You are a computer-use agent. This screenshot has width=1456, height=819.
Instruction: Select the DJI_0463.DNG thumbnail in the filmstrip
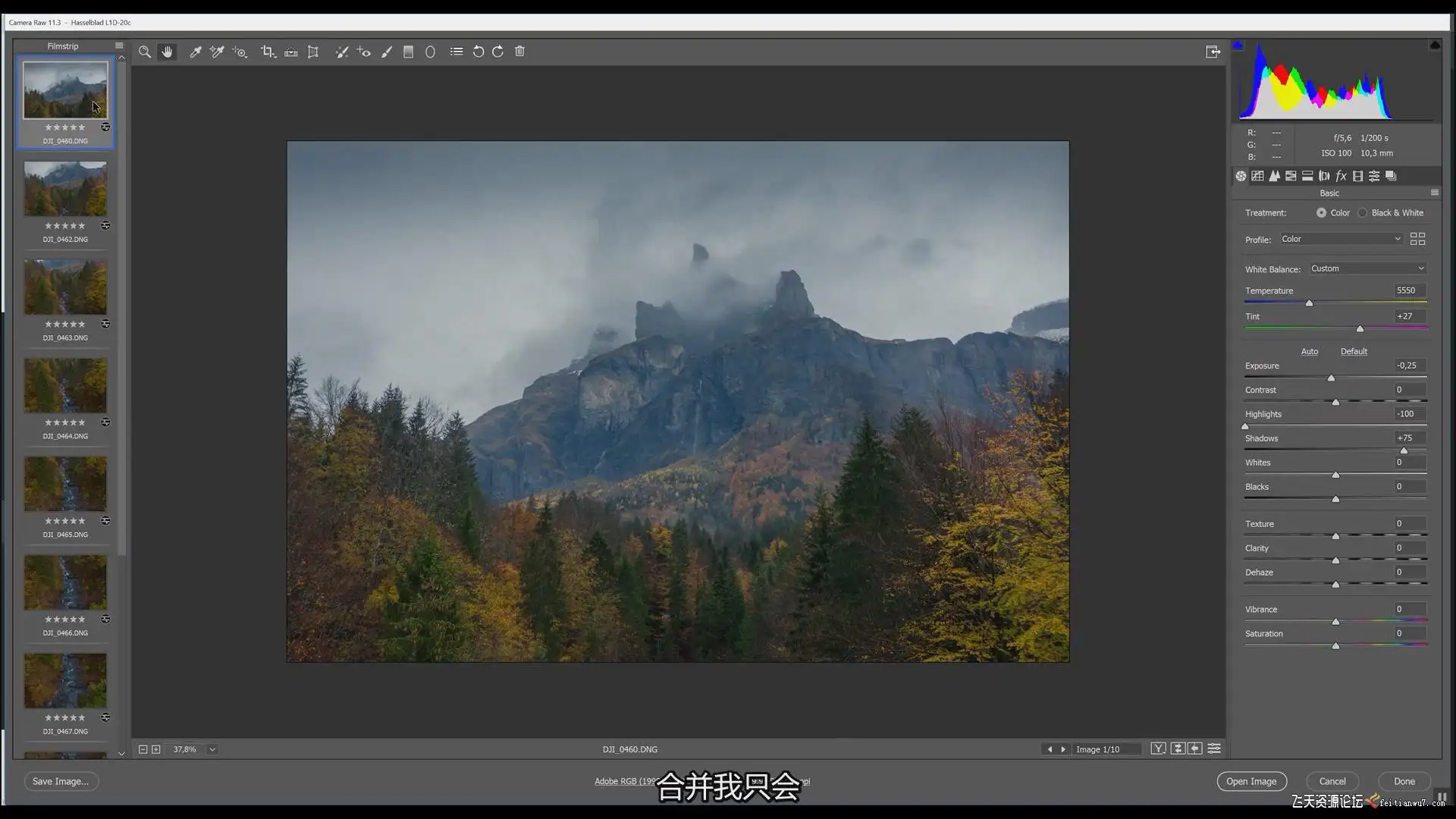pyautogui.click(x=65, y=287)
